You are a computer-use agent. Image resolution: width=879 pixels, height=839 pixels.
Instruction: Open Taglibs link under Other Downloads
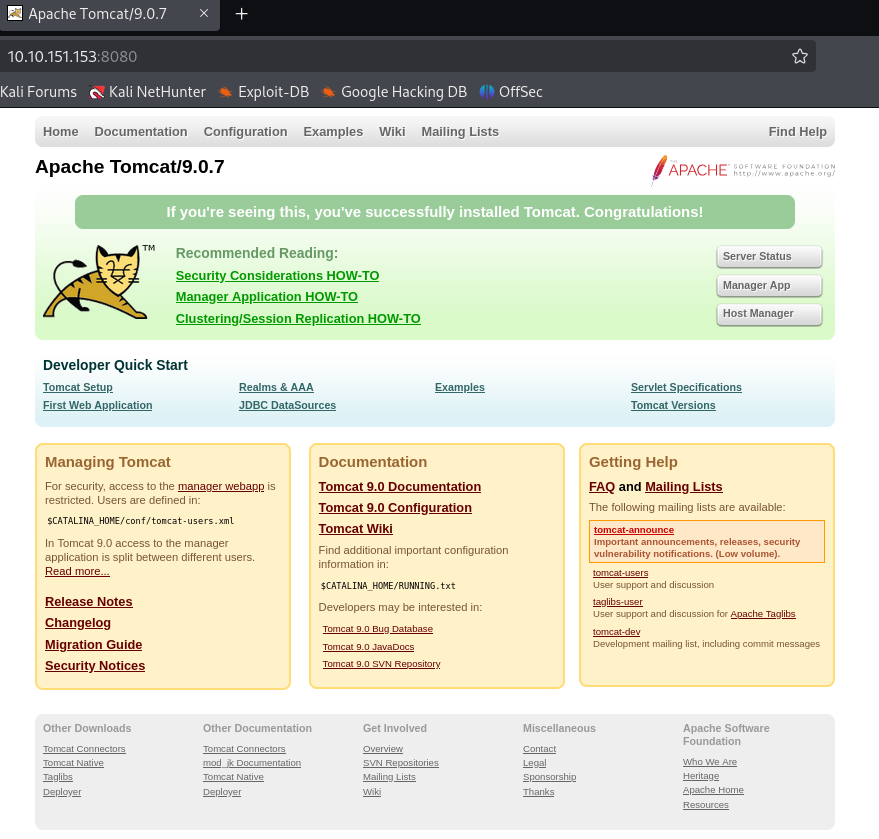58,777
